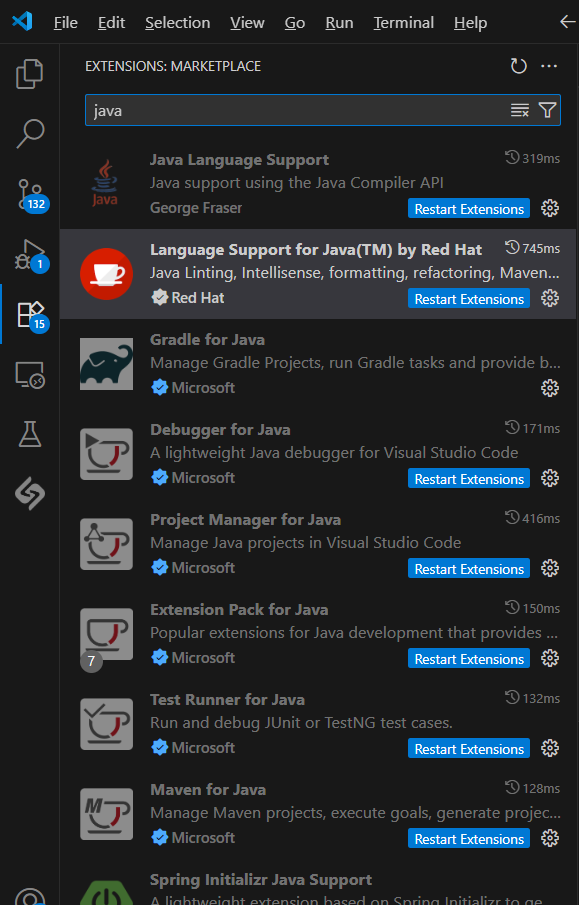Open manage gear for Project Manager for Java
Screen dimensions: 579x905
coord(550,569)
